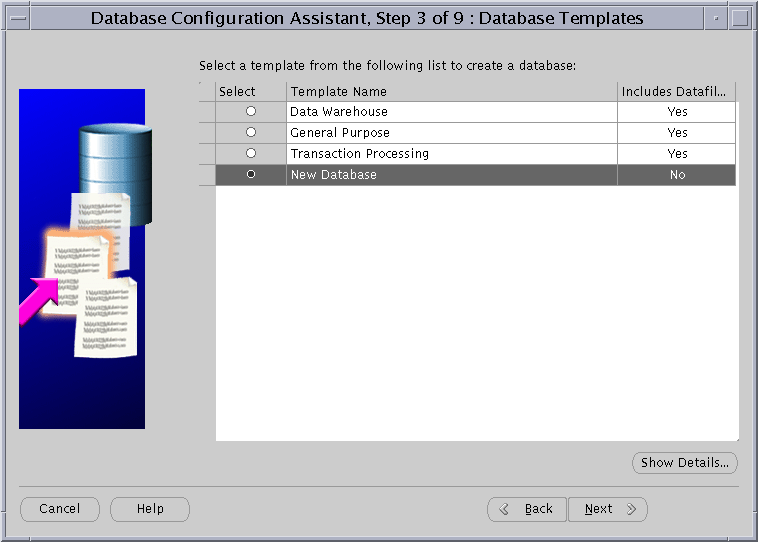Choose the Transaction Processing radio button

click(251, 154)
